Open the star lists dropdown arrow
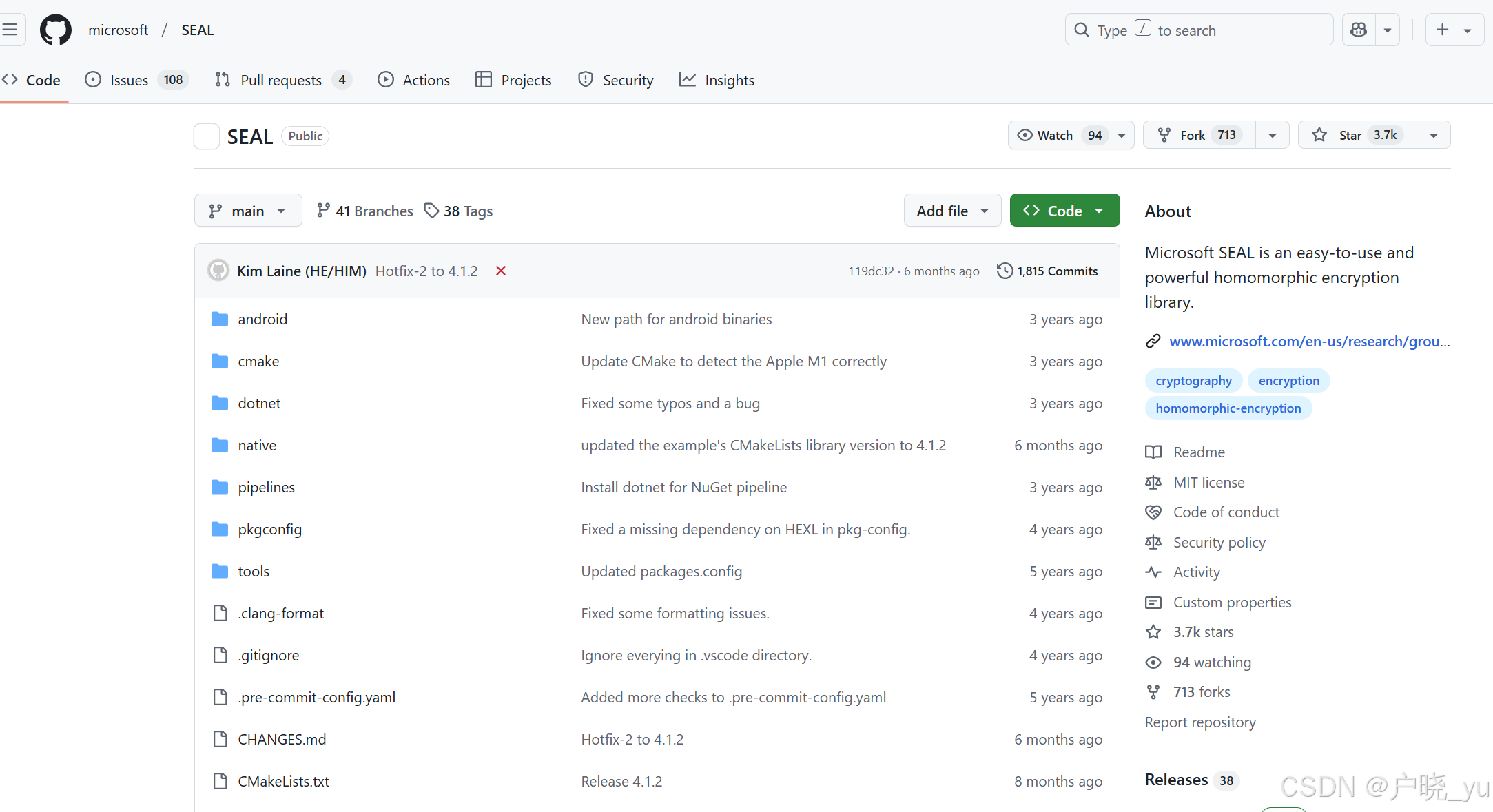 click(x=1434, y=135)
